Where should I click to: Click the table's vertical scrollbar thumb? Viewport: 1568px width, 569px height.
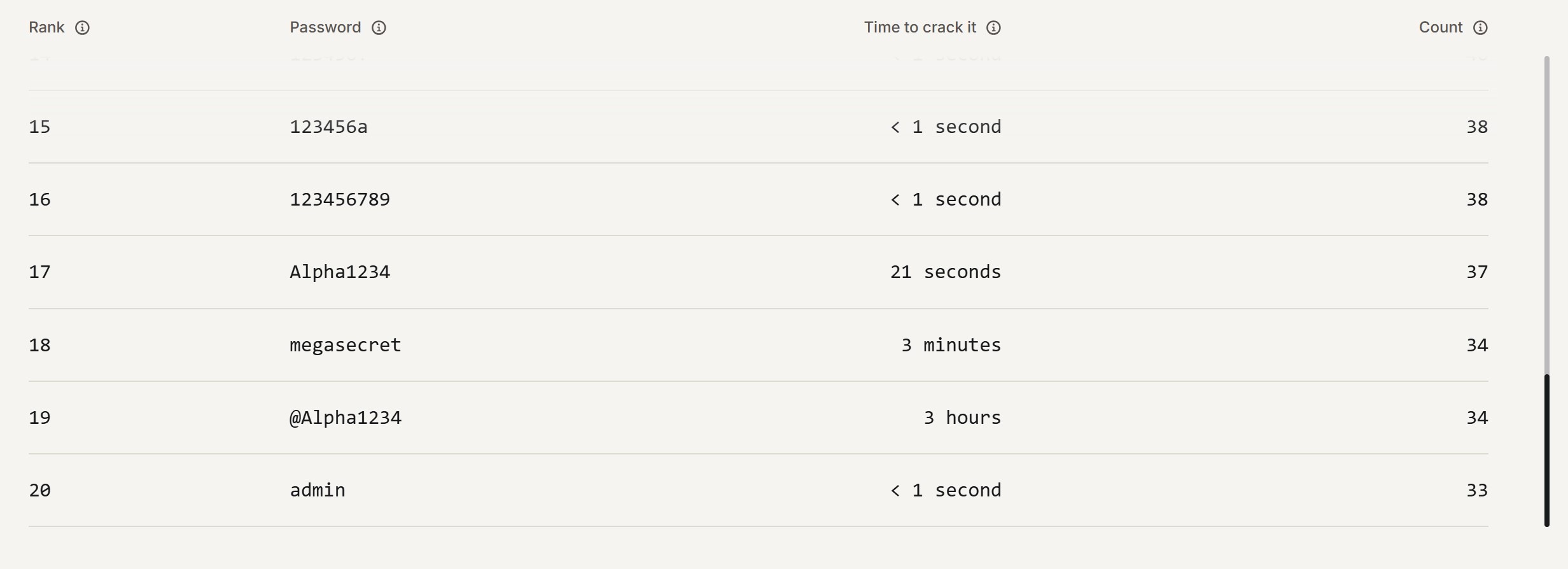click(x=1546, y=451)
